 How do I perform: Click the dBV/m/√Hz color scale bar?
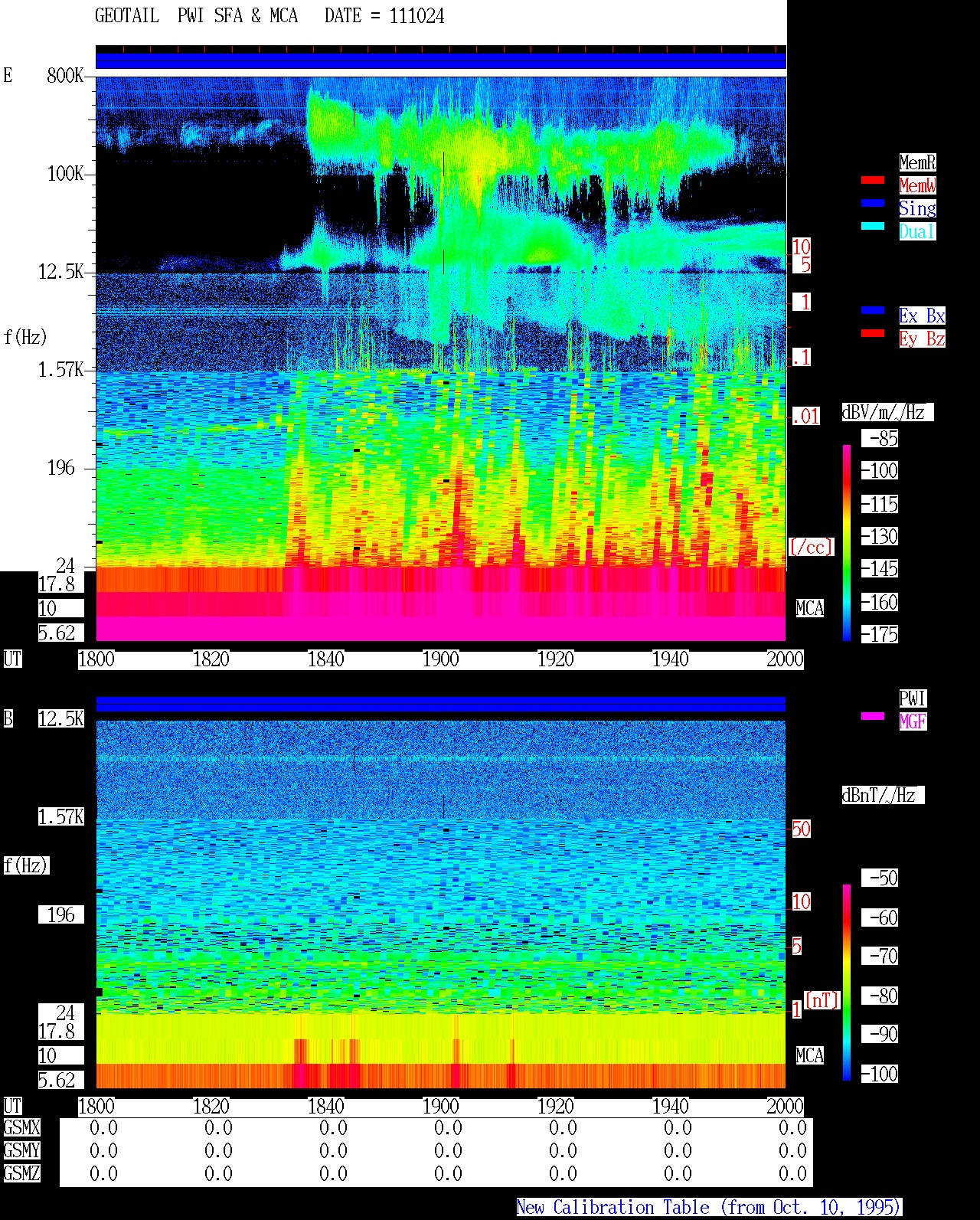tap(847, 542)
